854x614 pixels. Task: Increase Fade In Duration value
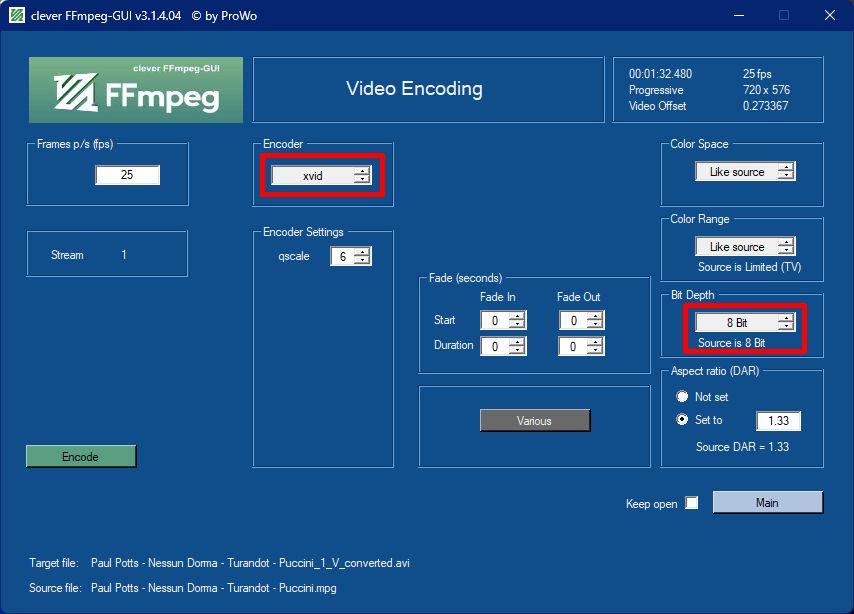(517, 342)
